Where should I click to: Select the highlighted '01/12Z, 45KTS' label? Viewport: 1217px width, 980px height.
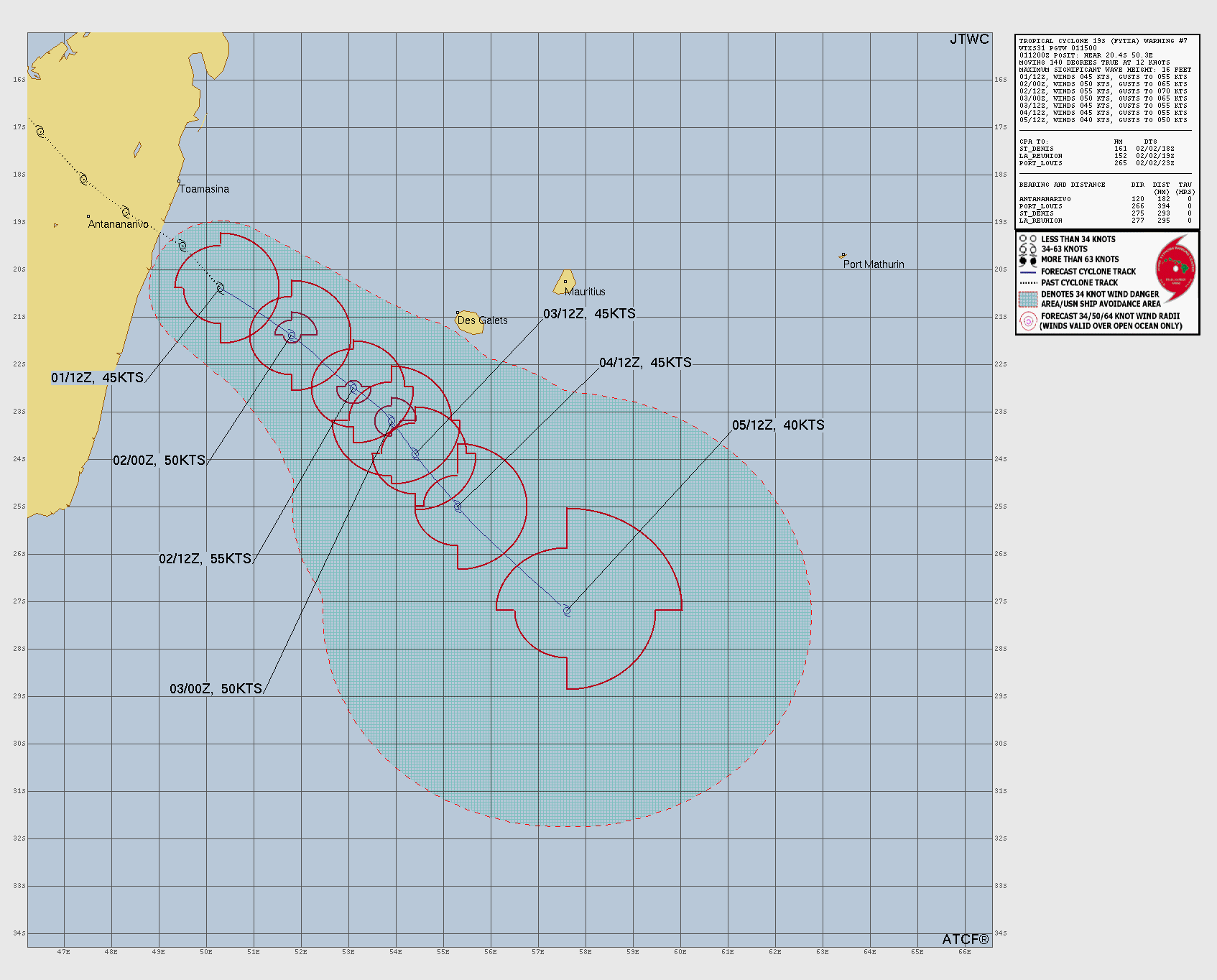click(98, 378)
